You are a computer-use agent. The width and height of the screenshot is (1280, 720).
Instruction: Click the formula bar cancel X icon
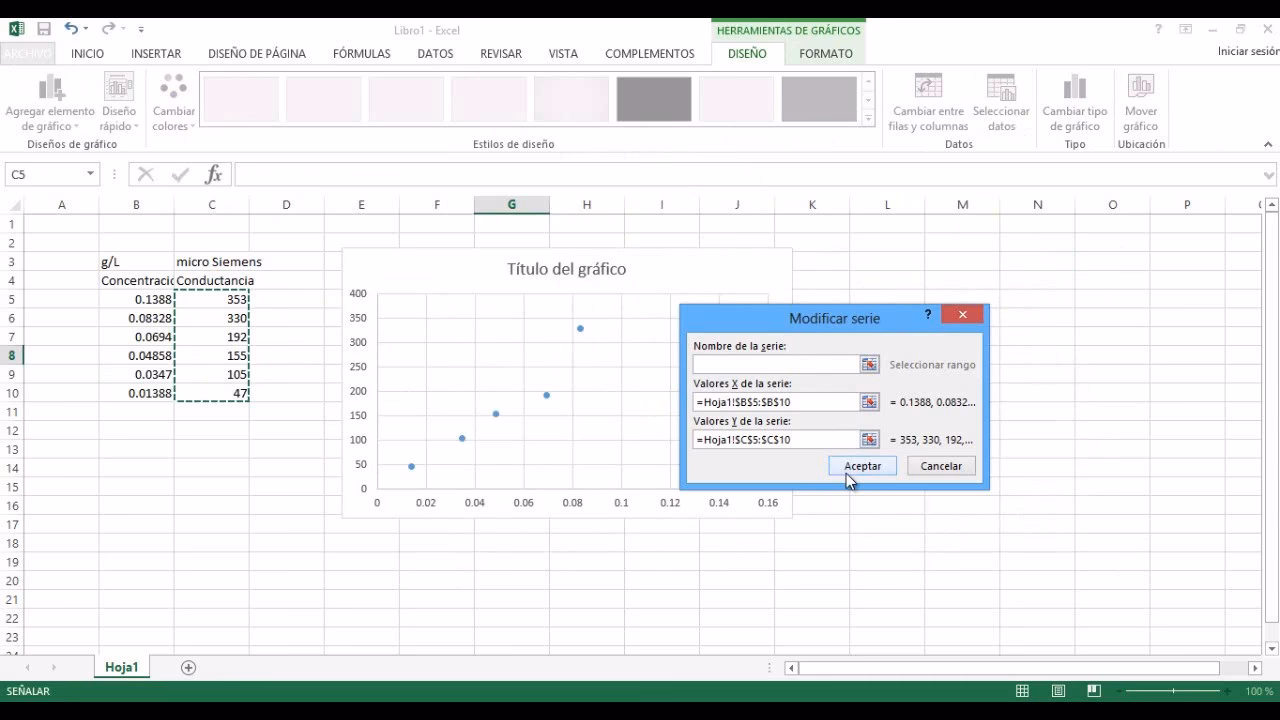point(146,174)
